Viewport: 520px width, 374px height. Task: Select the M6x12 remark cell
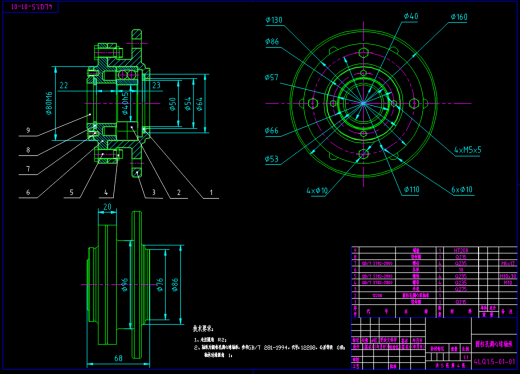click(x=508, y=263)
